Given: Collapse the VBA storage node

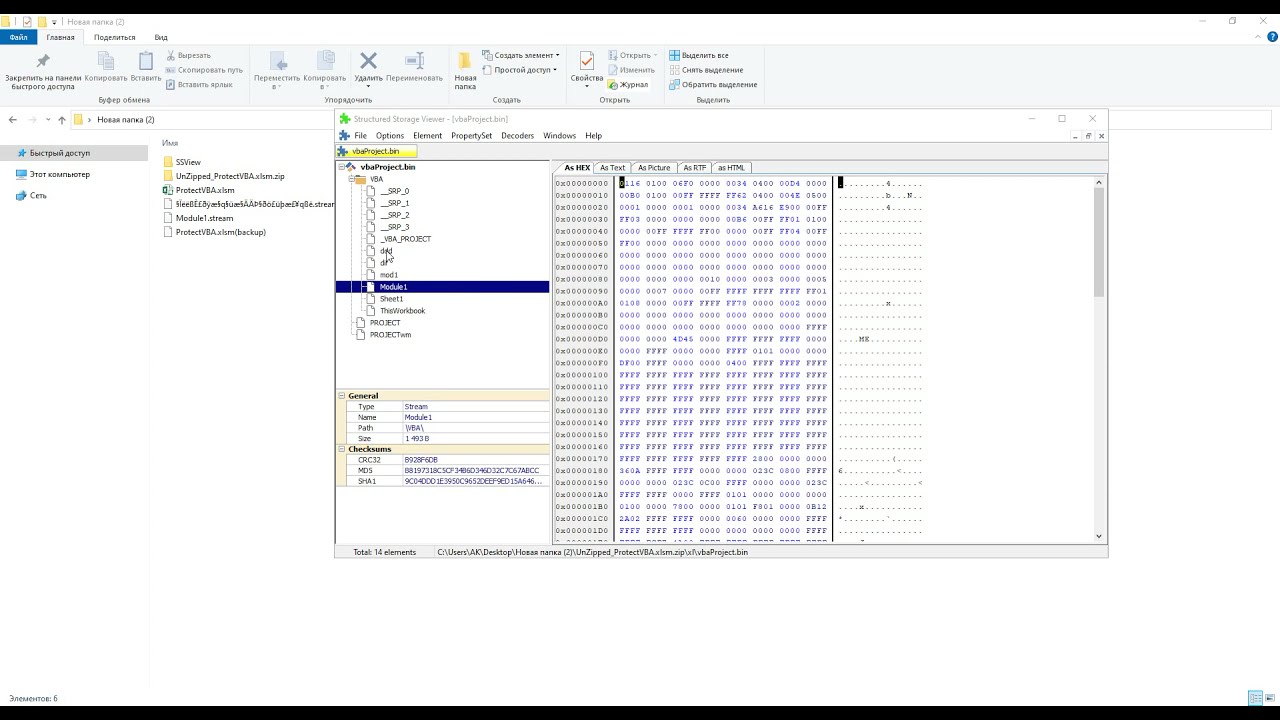Looking at the screenshot, I should click(350, 179).
